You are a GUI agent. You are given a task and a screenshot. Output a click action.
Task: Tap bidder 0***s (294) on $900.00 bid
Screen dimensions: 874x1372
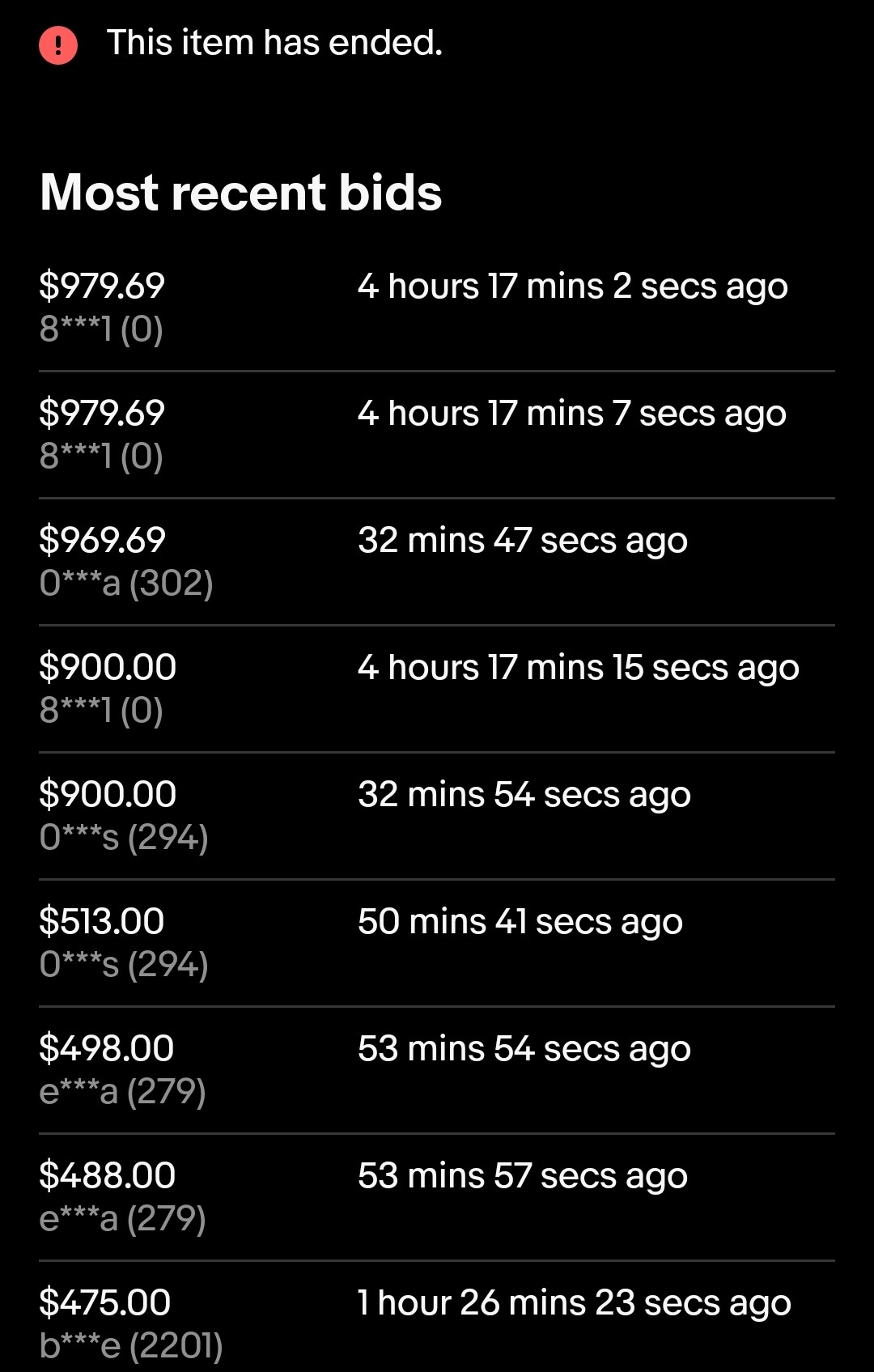pyautogui.click(x=124, y=837)
